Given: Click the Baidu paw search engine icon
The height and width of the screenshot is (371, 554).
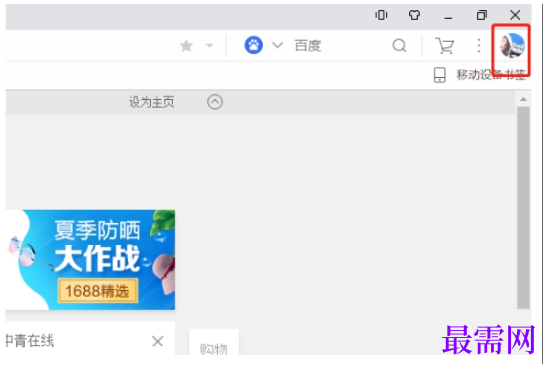Looking at the screenshot, I should point(254,45).
